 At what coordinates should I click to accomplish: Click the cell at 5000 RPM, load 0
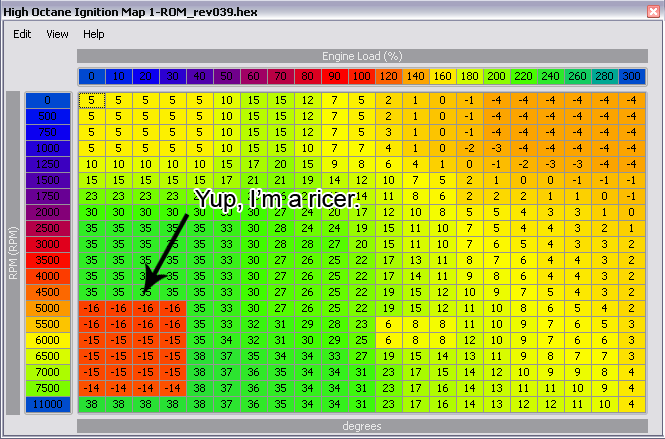[x=91, y=308]
